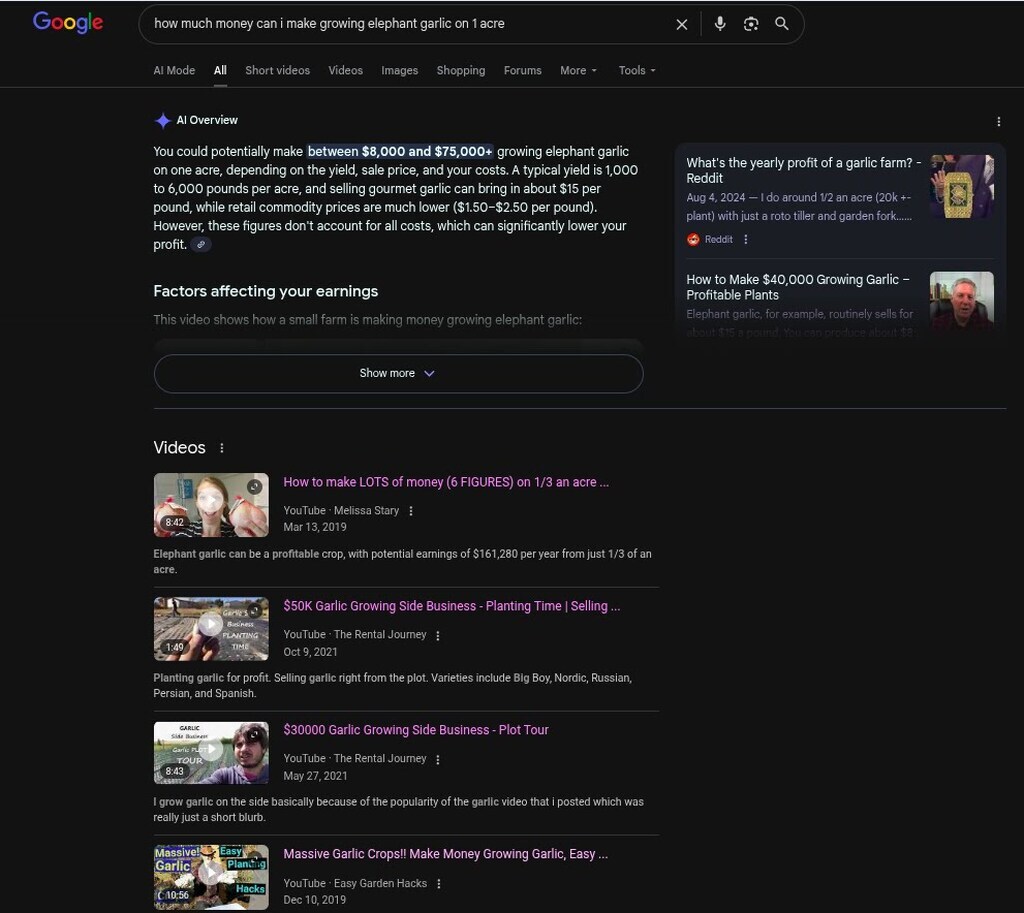Open AI Mode tab
The width and height of the screenshot is (1024, 913).
174,71
